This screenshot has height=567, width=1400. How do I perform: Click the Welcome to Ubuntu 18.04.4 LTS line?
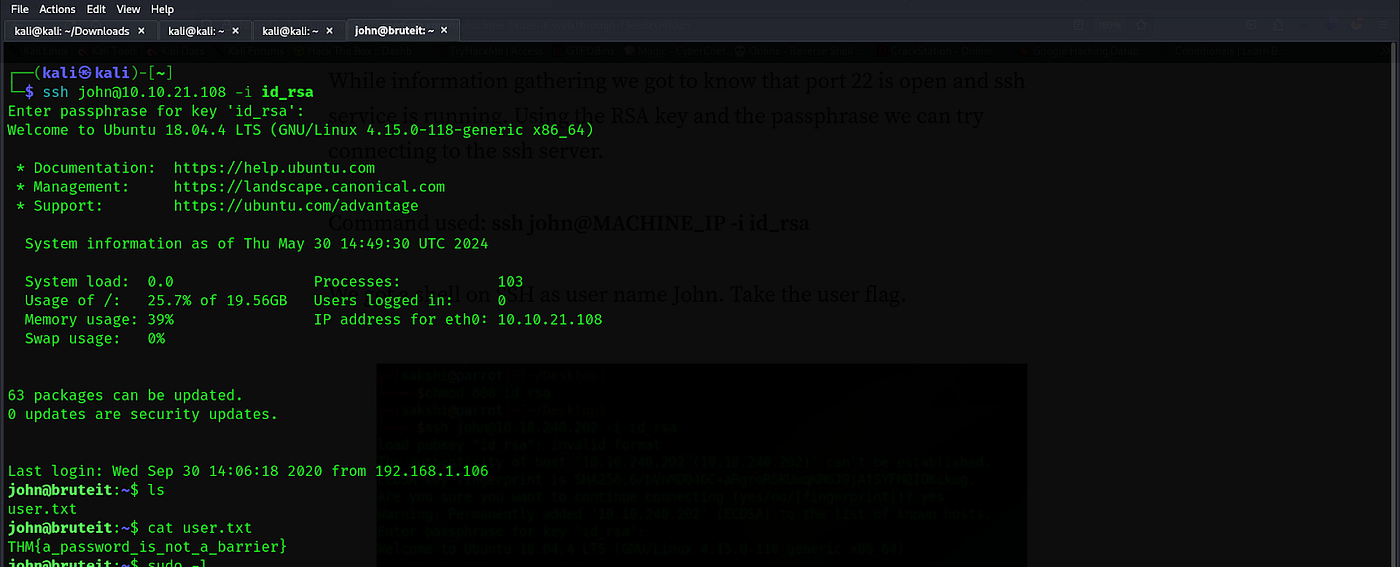300,130
